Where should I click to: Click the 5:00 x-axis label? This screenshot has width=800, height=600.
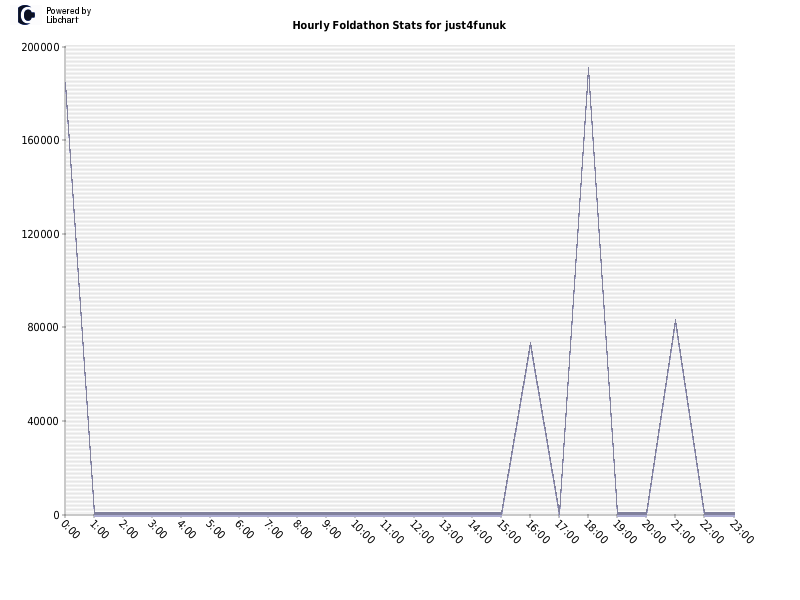point(216,529)
